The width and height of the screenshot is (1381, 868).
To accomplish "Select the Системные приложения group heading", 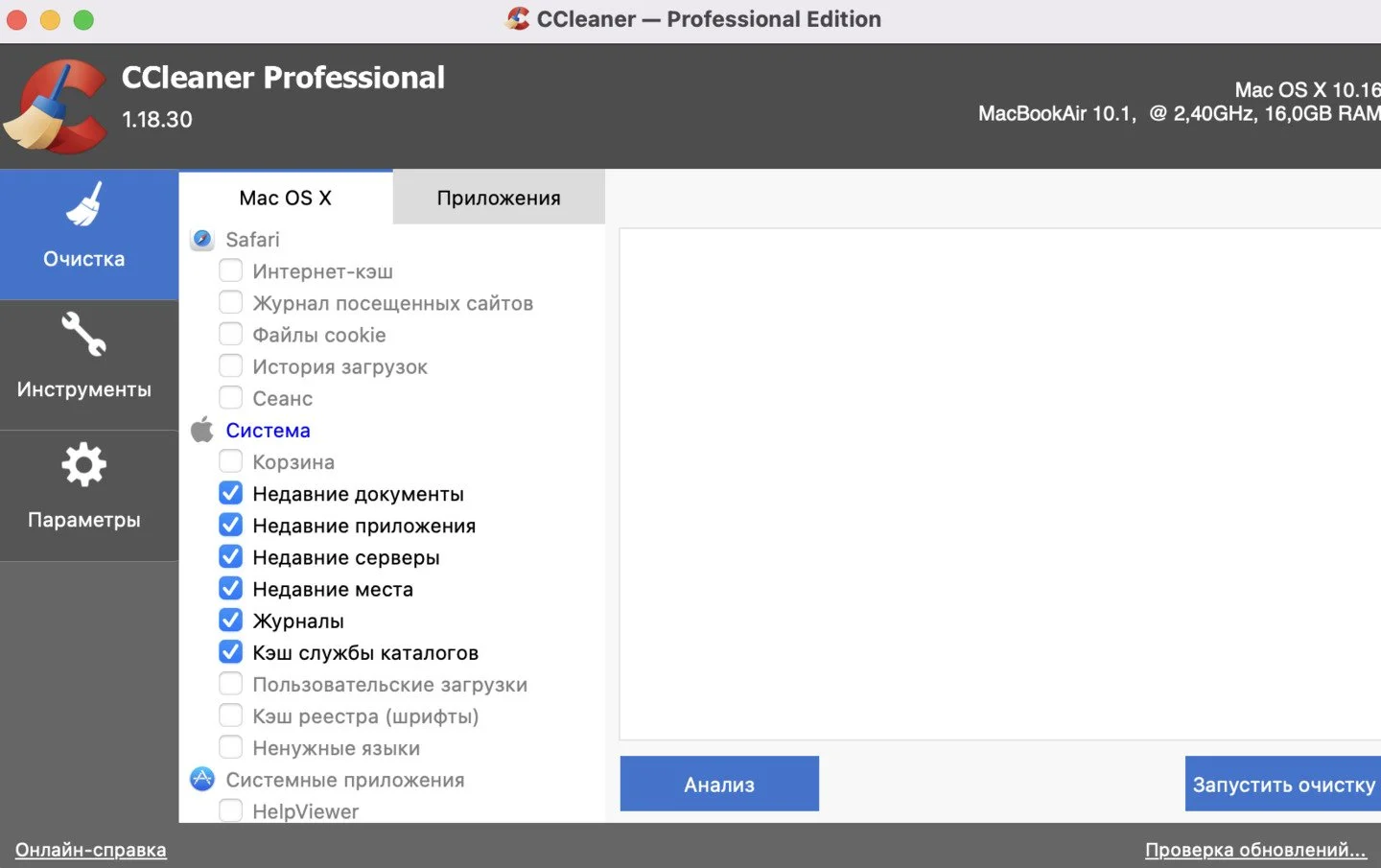I will (x=345, y=780).
